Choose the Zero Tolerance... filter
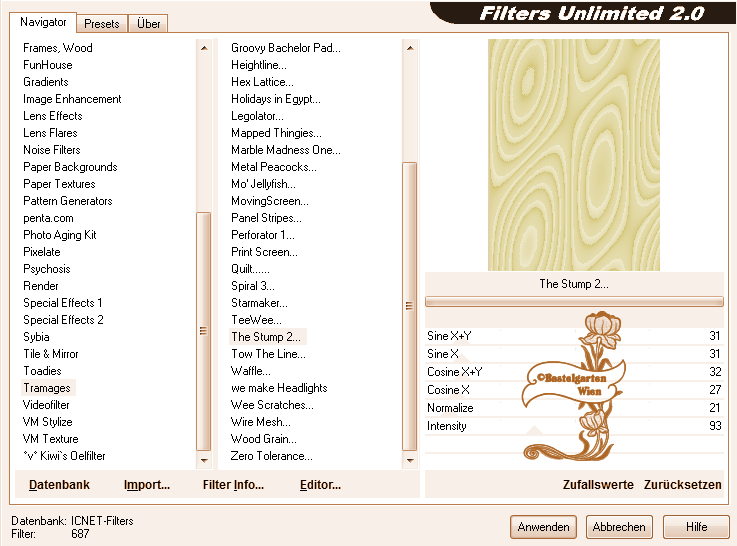This screenshot has height=546, width=737. (271, 456)
